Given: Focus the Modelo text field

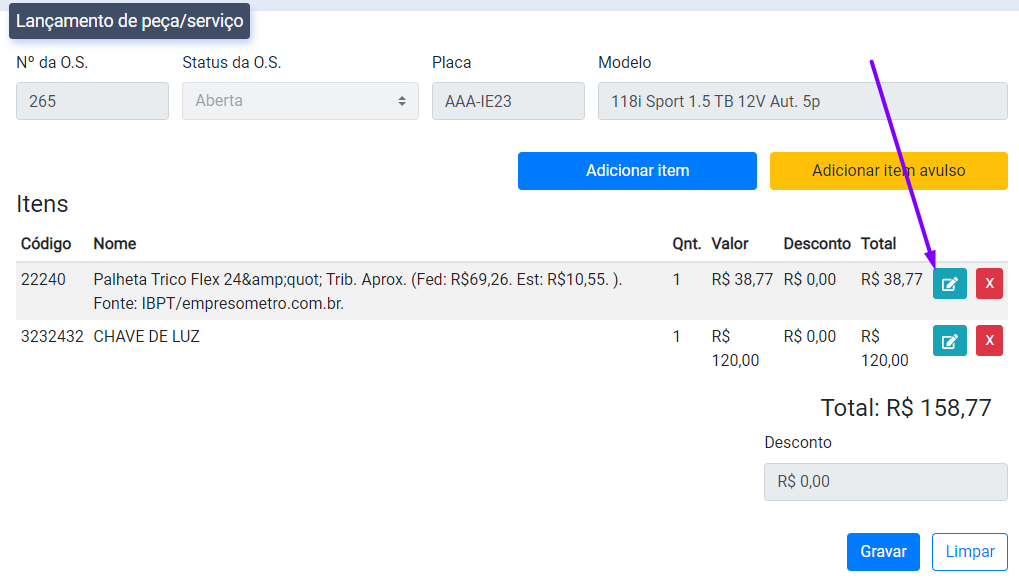Looking at the screenshot, I should click(802, 101).
